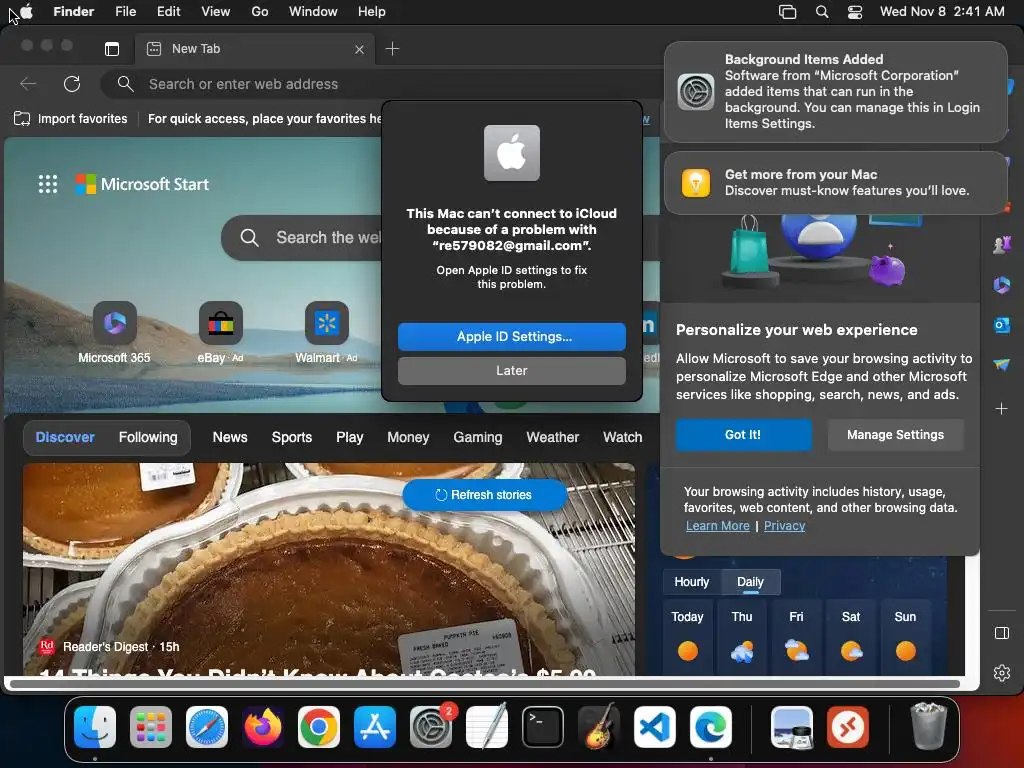Open the paper plane Drop icon in sidebar
1024x768 pixels.
click(x=1002, y=364)
